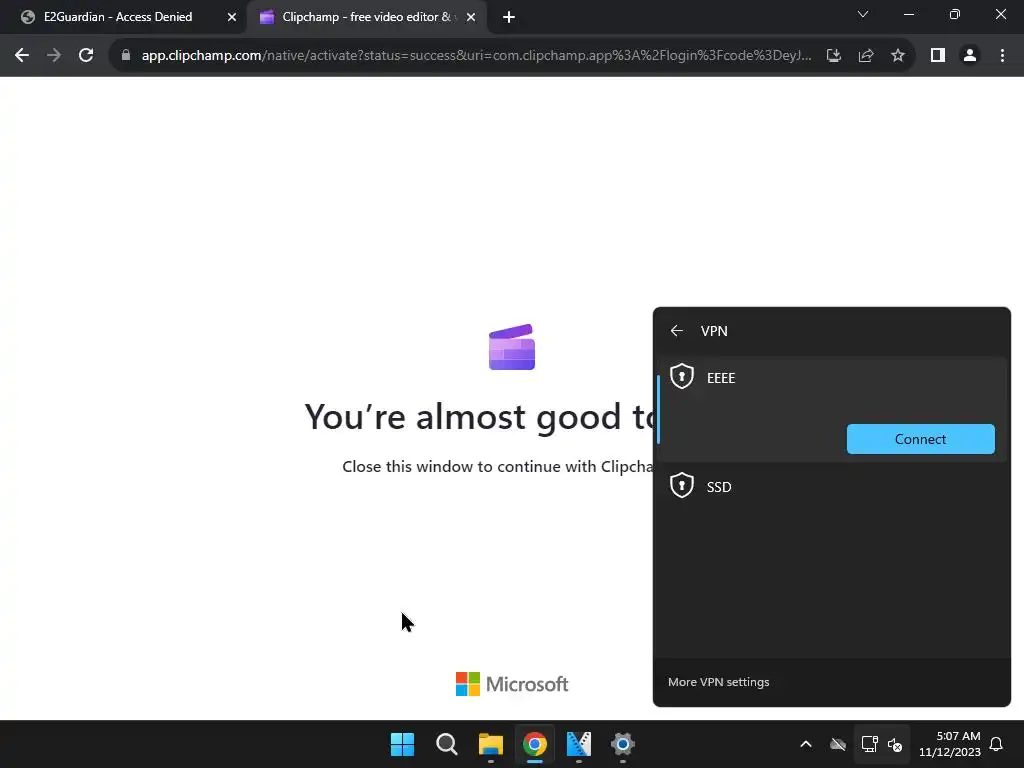
Task: Install app icon in address bar
Action: coord(834,56)
